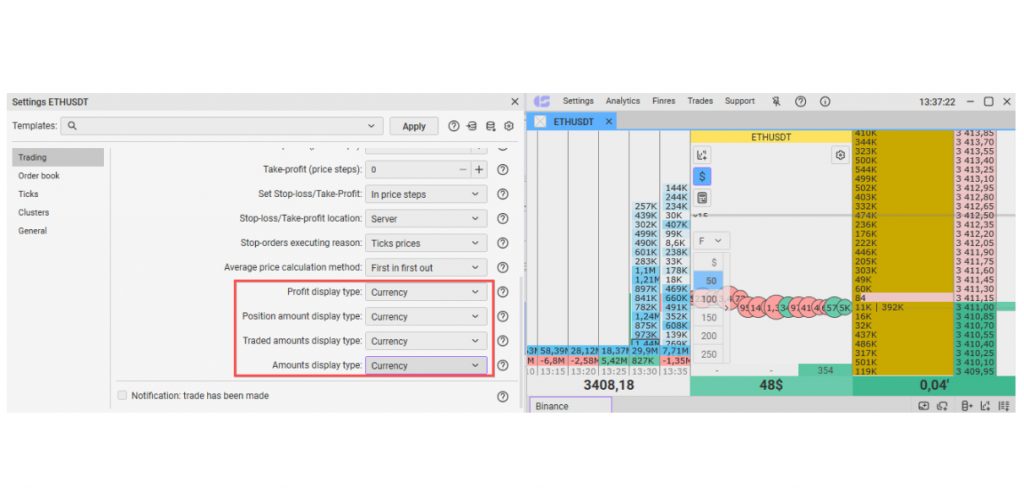Enable 'Notification: trade has been made' checkbox
1024x504 pixels.
pos(123,396)
